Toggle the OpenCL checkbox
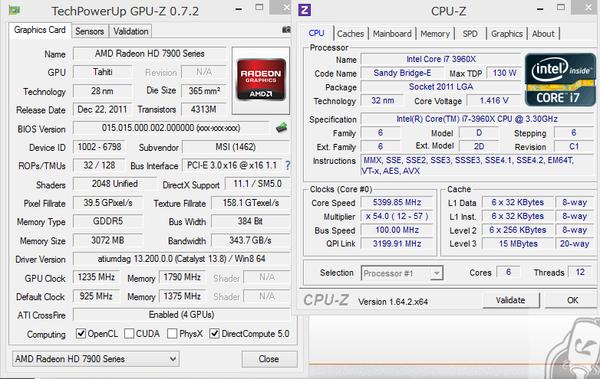 (81, 333)
